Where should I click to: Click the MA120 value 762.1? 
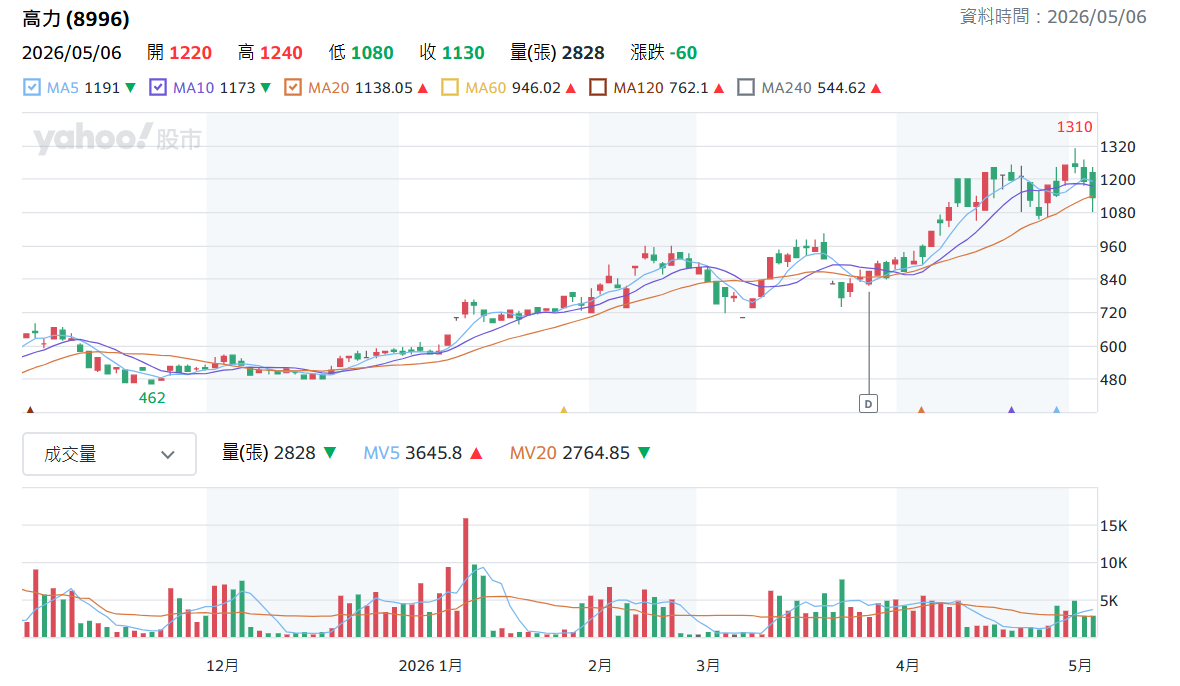pyautogui.click(x=689, y=88)
